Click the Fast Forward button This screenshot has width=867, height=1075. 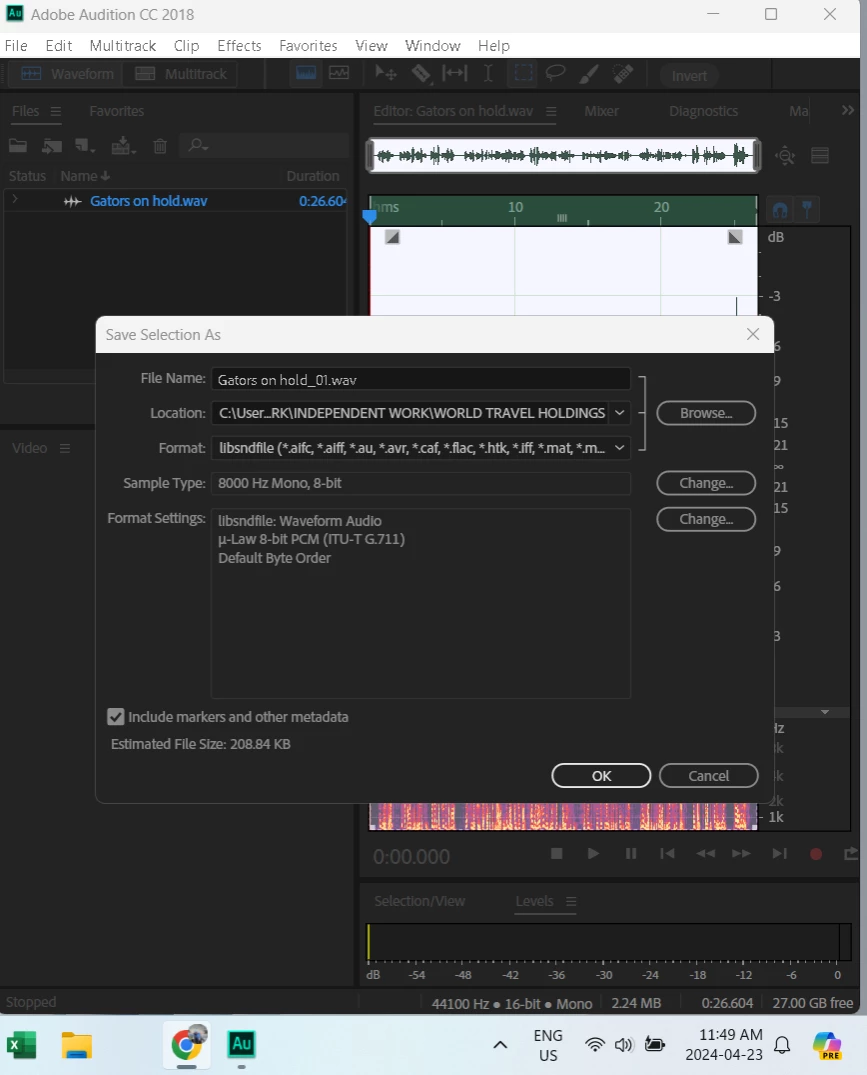coord(741,854)
